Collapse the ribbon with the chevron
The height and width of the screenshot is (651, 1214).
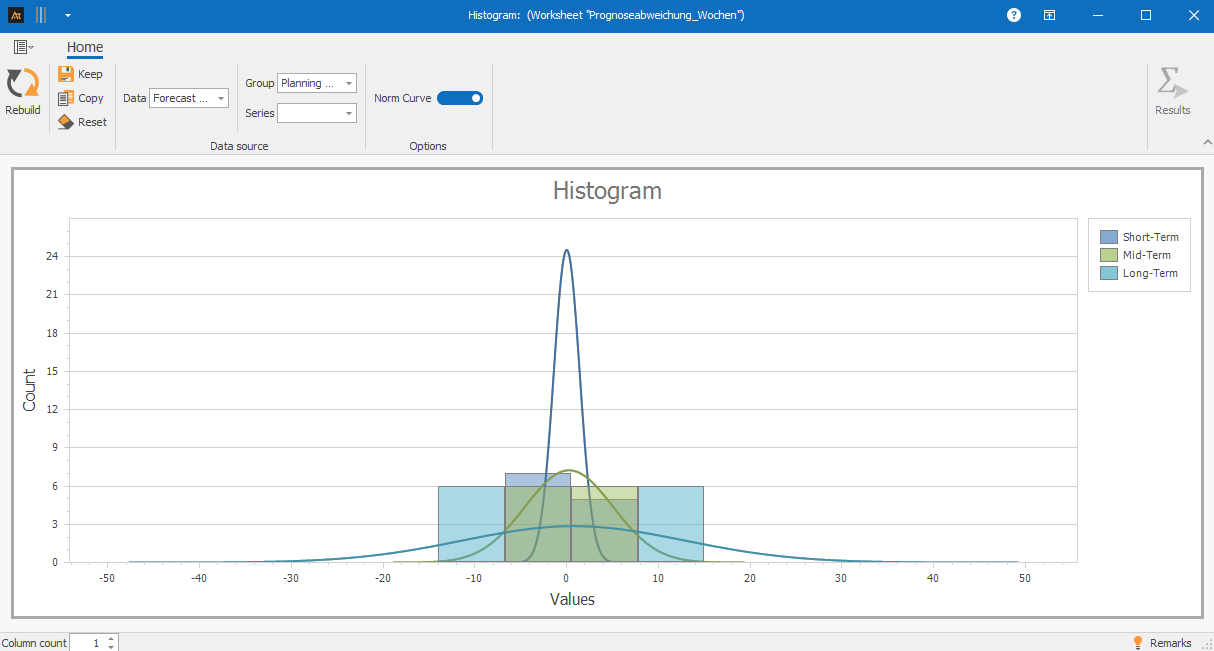click(1206, 143)
